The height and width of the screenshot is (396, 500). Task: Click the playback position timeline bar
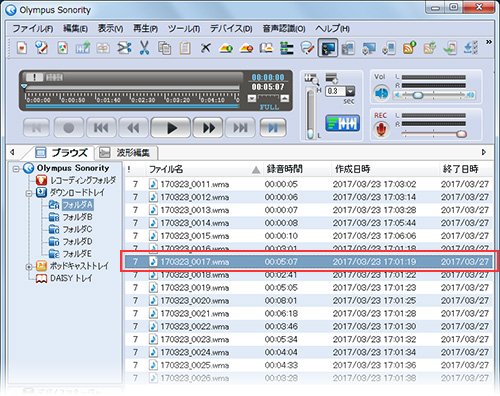[132, 88]
